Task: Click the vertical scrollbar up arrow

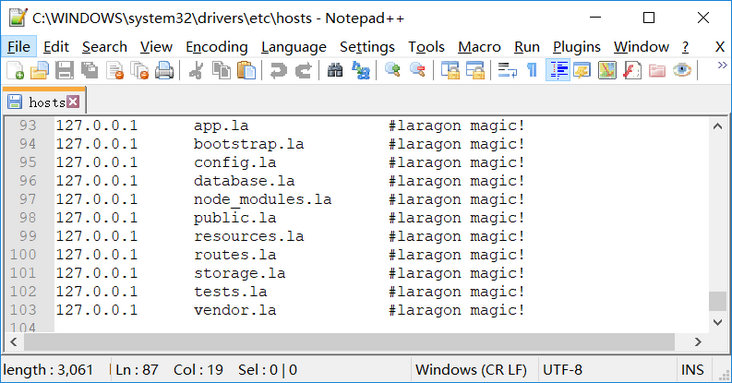Action: pos(718,126)
